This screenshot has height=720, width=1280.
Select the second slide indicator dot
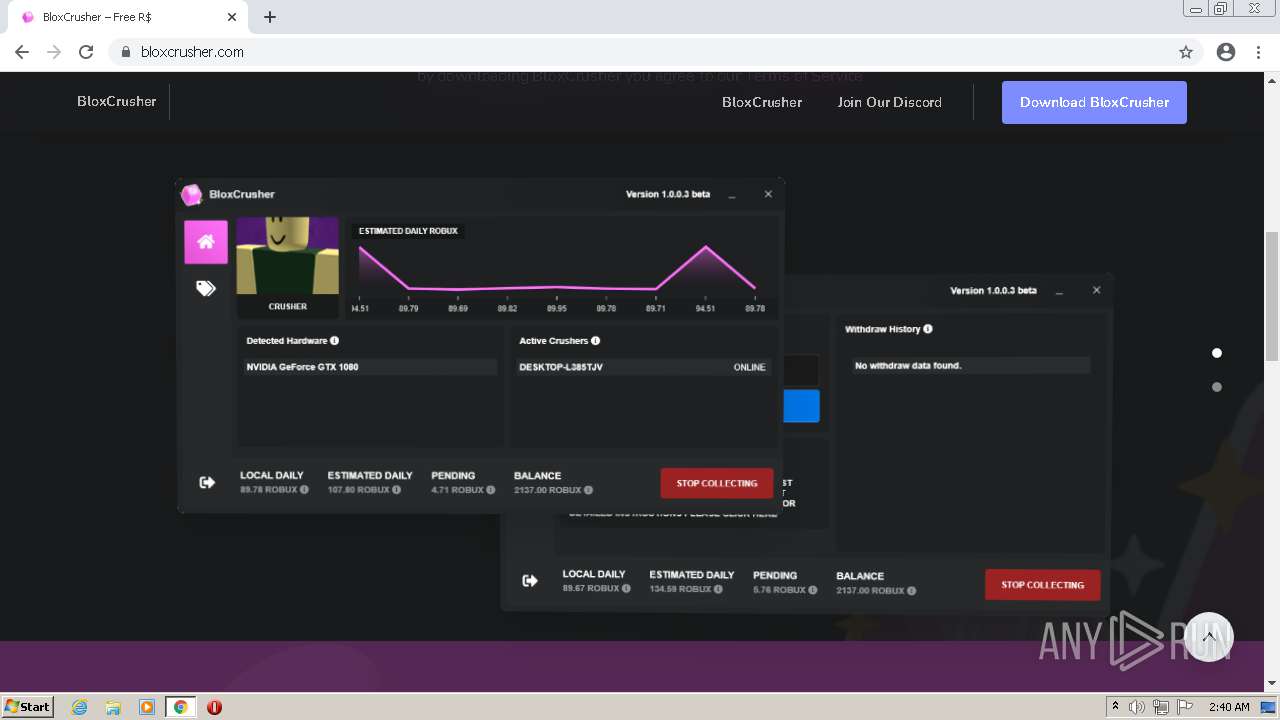click(1217, 387)
